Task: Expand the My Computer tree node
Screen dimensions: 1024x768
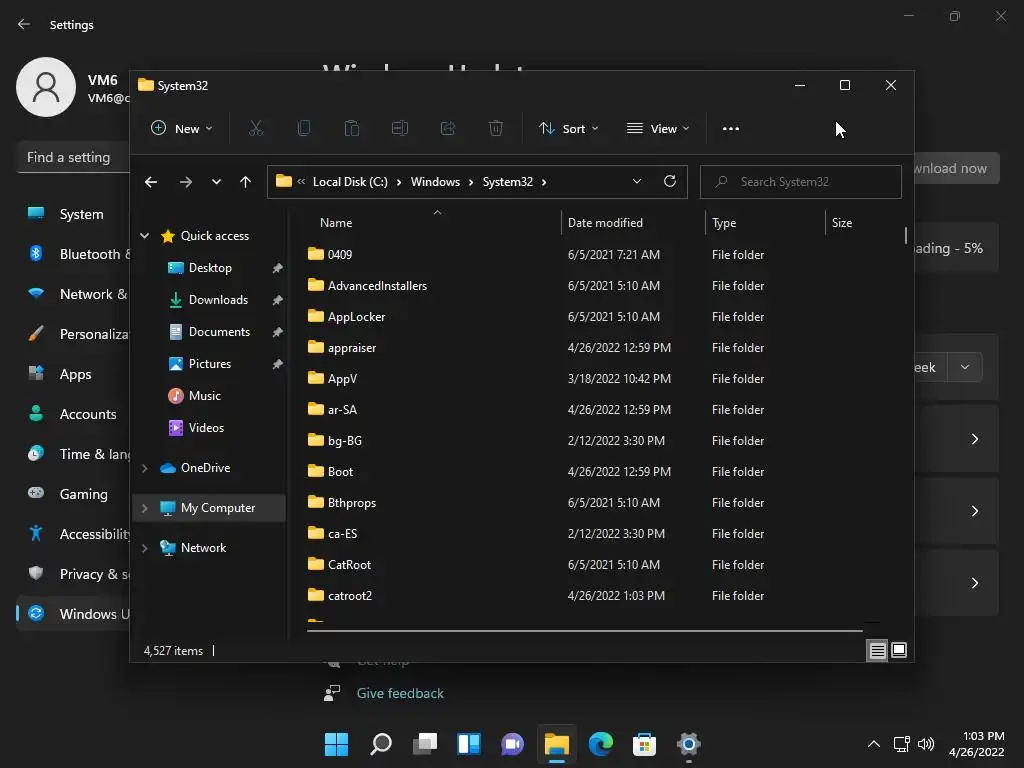Action: [x=145, y=508]
